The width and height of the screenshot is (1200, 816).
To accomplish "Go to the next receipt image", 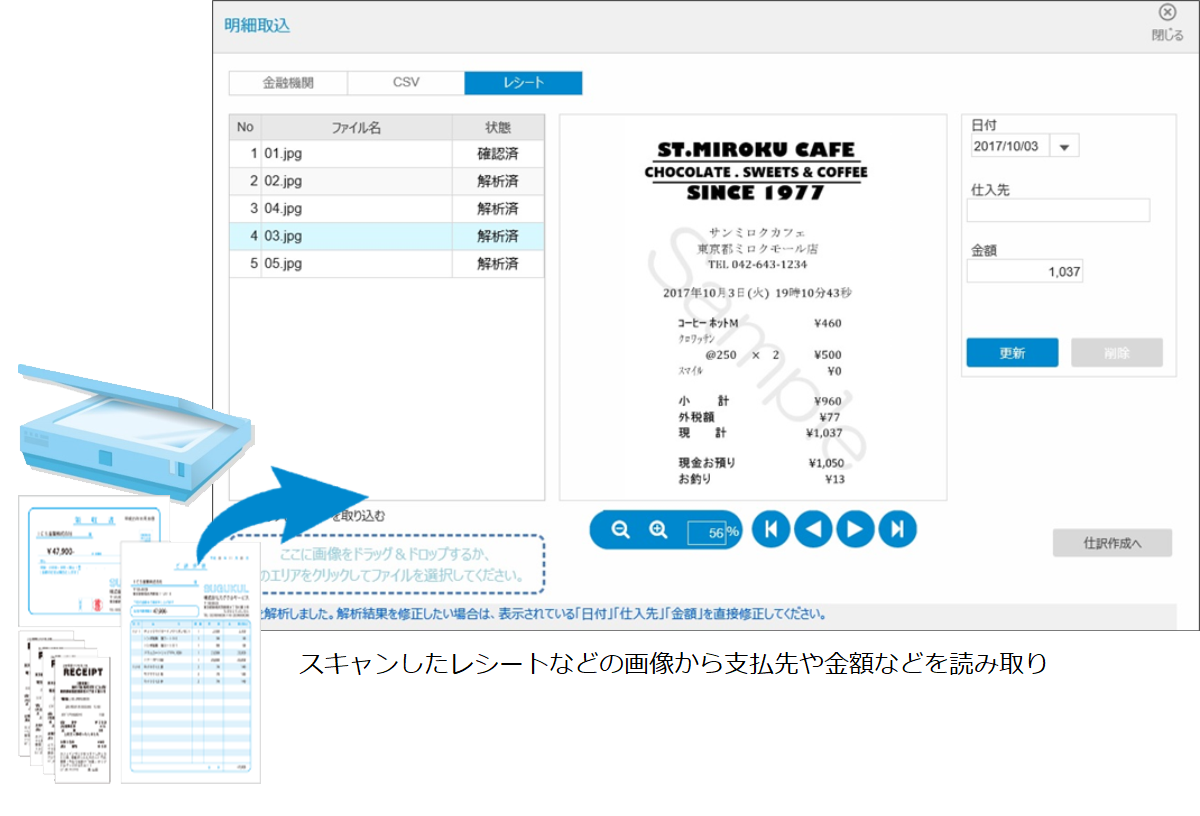I will tap(854, 529).
